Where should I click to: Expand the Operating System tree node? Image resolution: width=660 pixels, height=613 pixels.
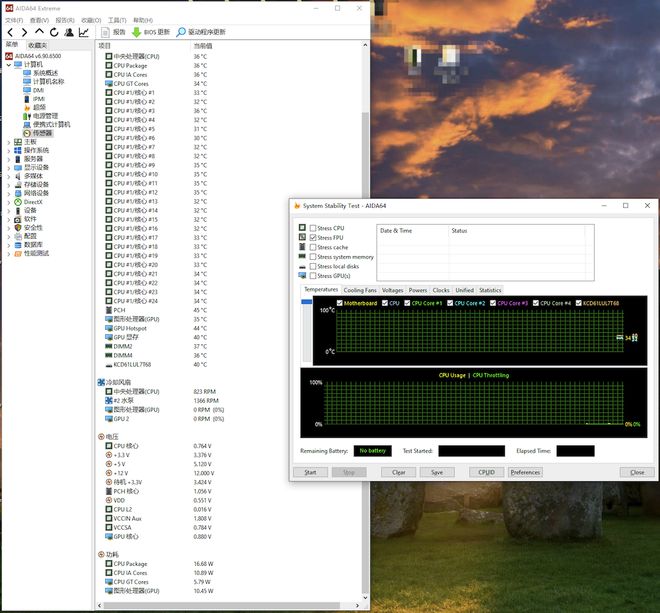[x=8, y=150]
